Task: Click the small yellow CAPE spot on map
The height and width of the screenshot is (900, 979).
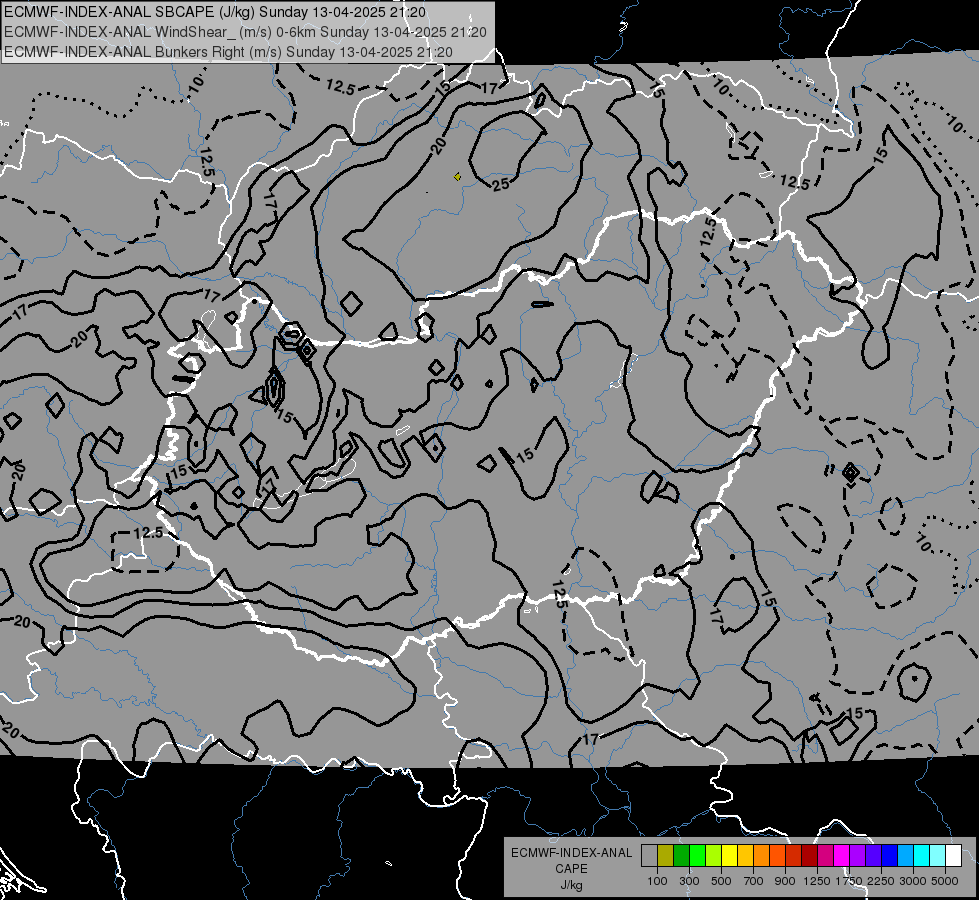Action: (x=458, y=177)
